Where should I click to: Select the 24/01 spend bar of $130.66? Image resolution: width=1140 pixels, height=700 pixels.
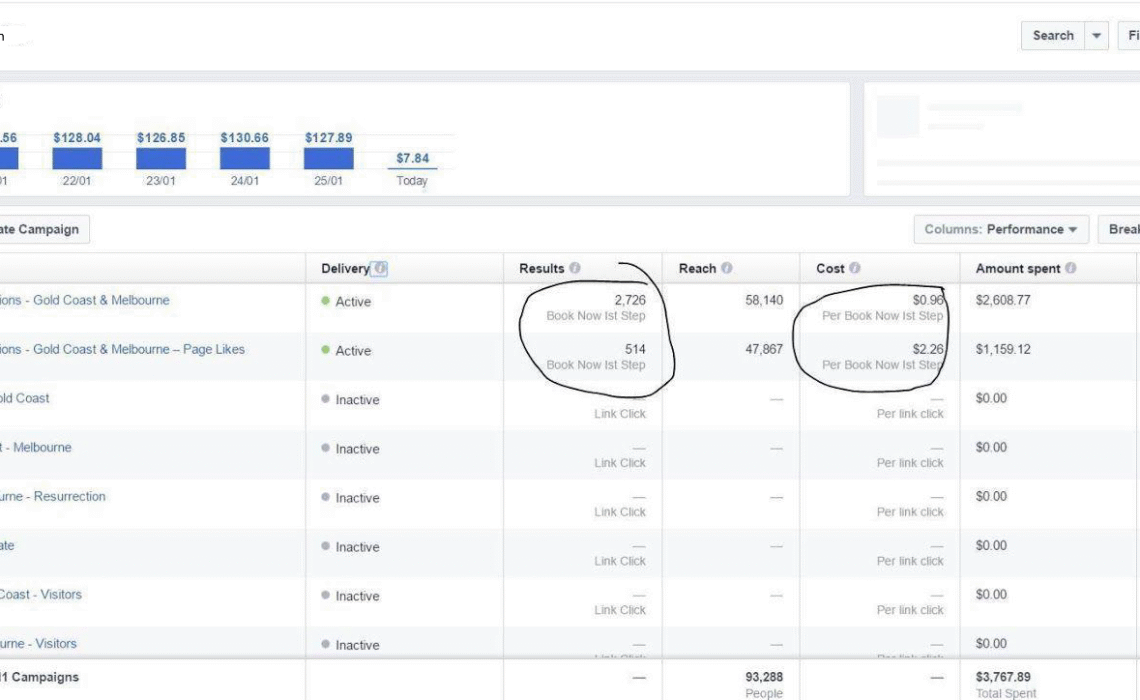(x=245, y=158)
